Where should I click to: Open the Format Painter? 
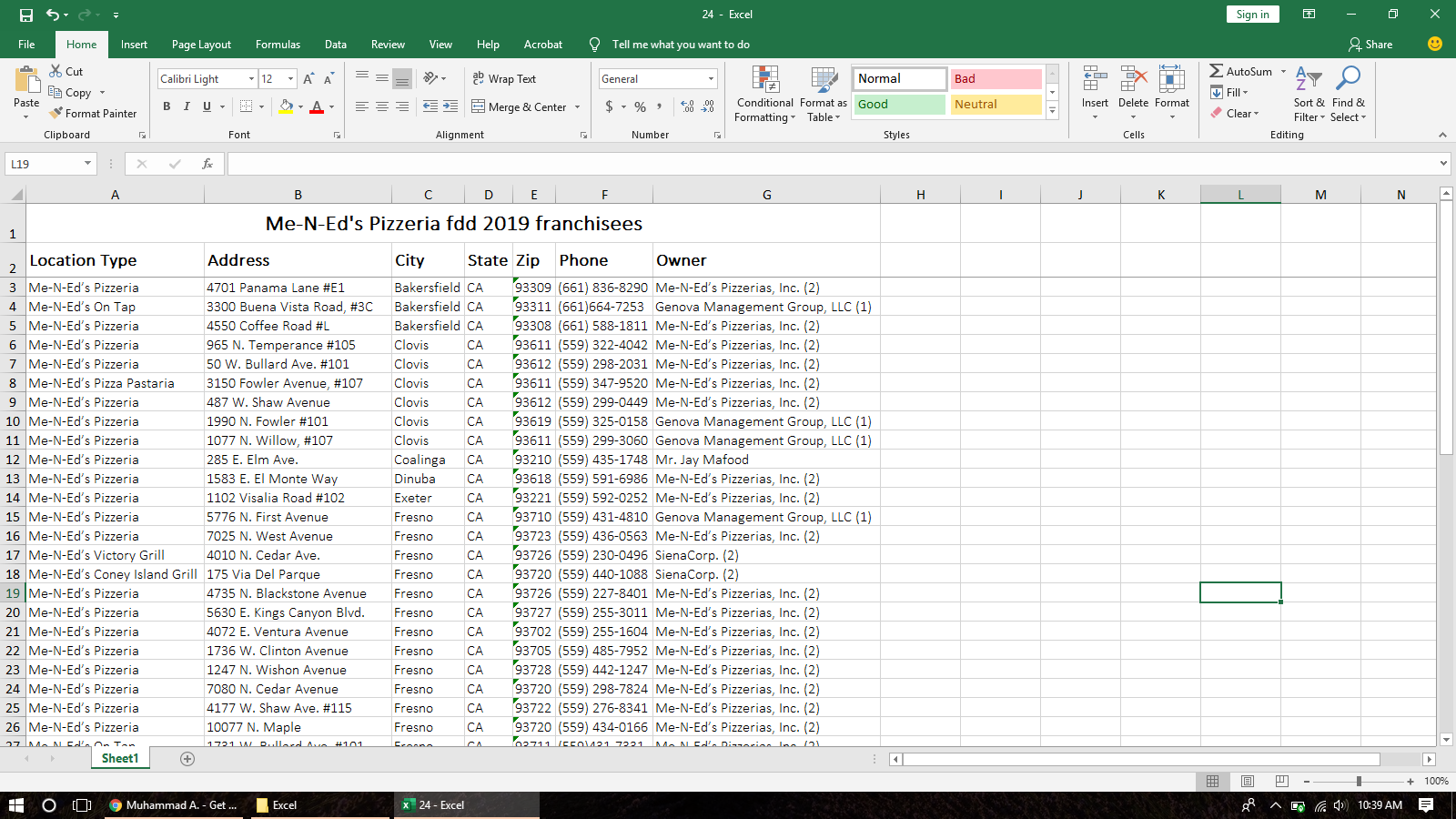[94, 113]
